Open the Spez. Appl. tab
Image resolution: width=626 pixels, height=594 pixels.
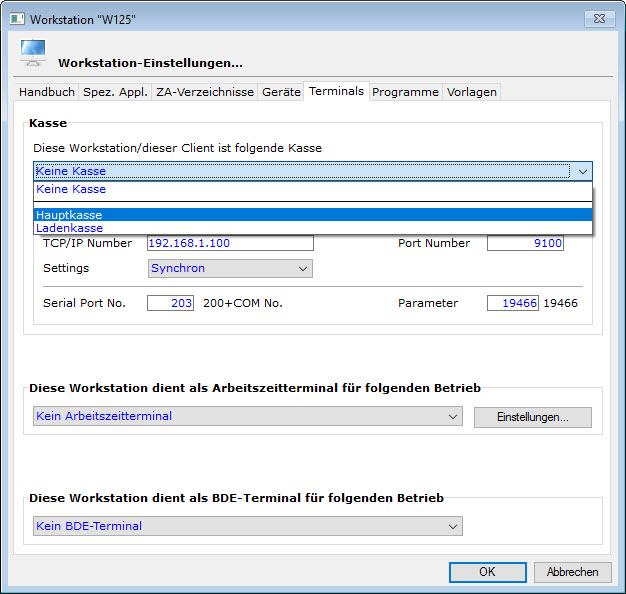click(x=115, y=92)
